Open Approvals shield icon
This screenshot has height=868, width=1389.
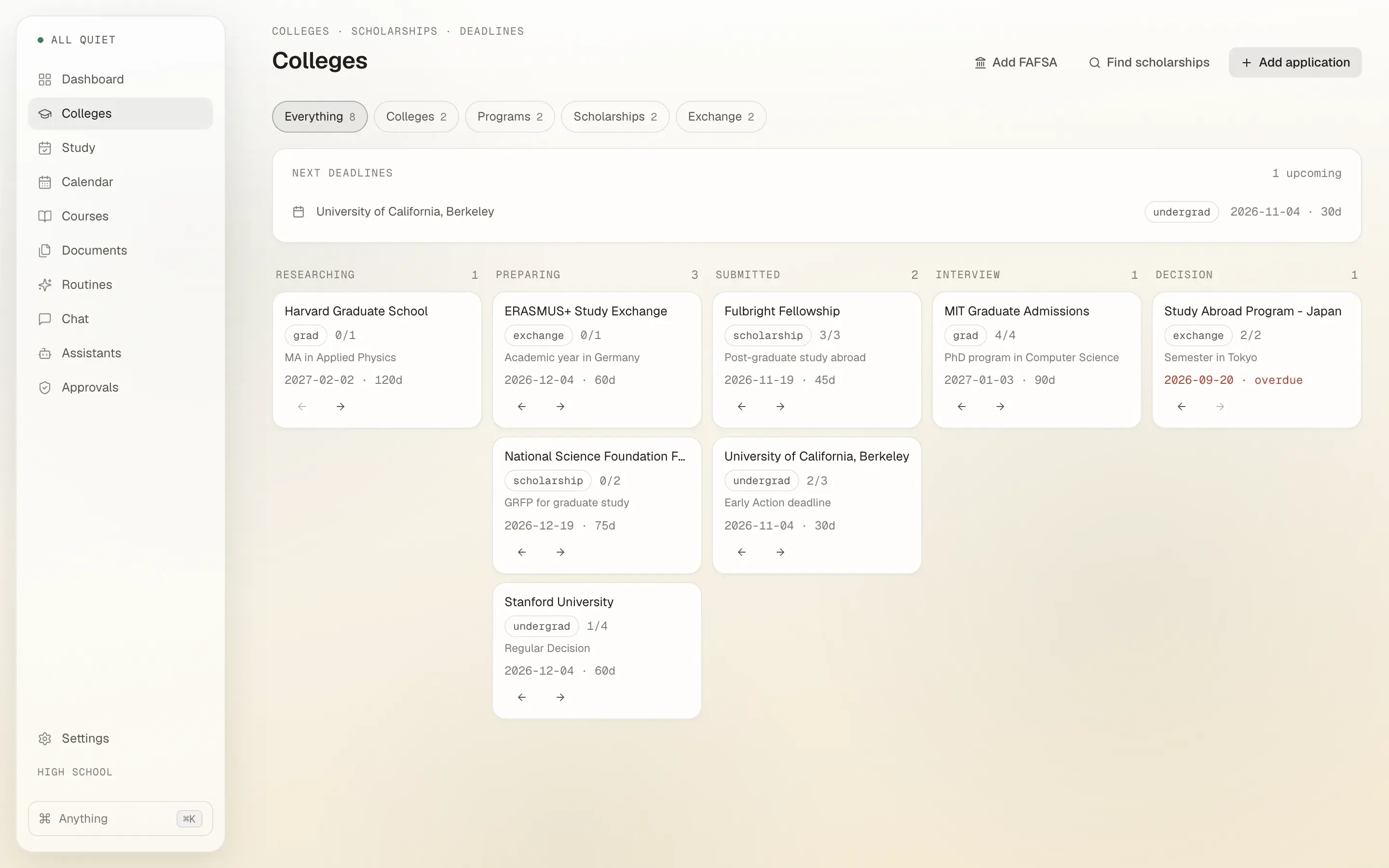[x=45, y=388]
